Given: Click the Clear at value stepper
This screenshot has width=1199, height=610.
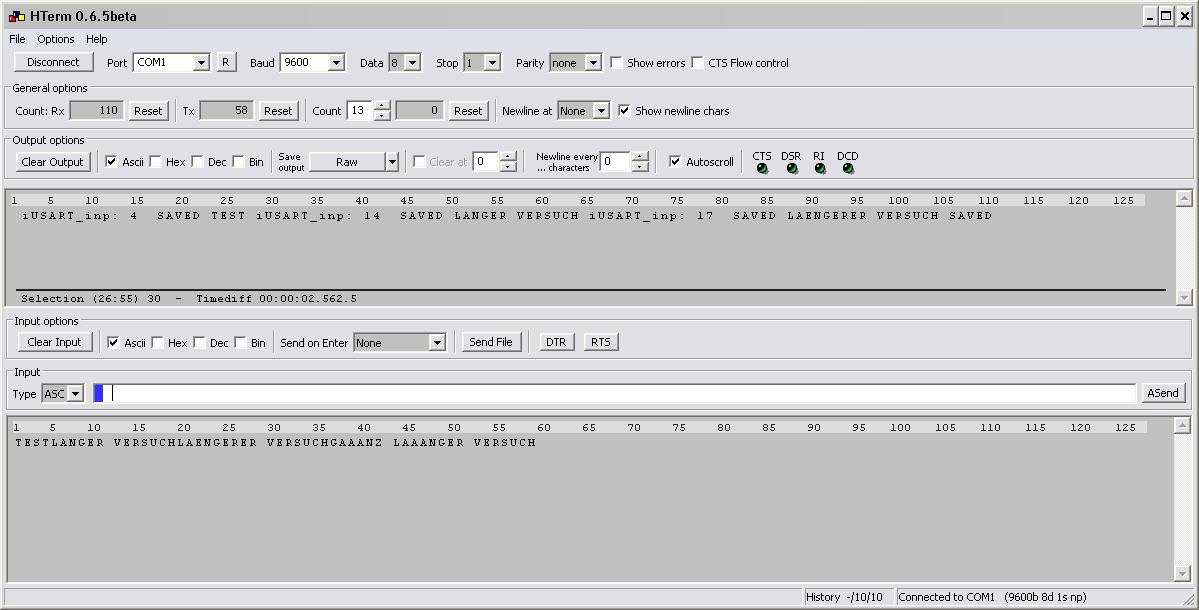Looking at the screenshot, I should (509, 162).
